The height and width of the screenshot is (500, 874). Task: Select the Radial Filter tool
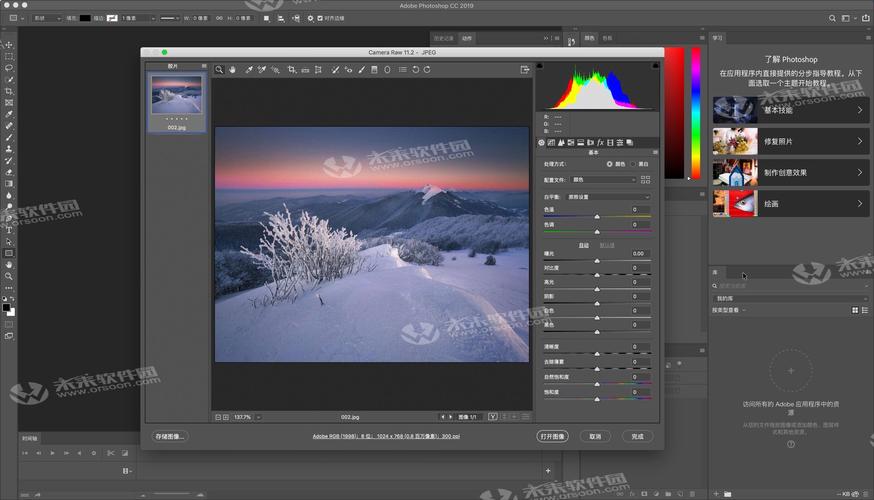(x=387, y=70)
